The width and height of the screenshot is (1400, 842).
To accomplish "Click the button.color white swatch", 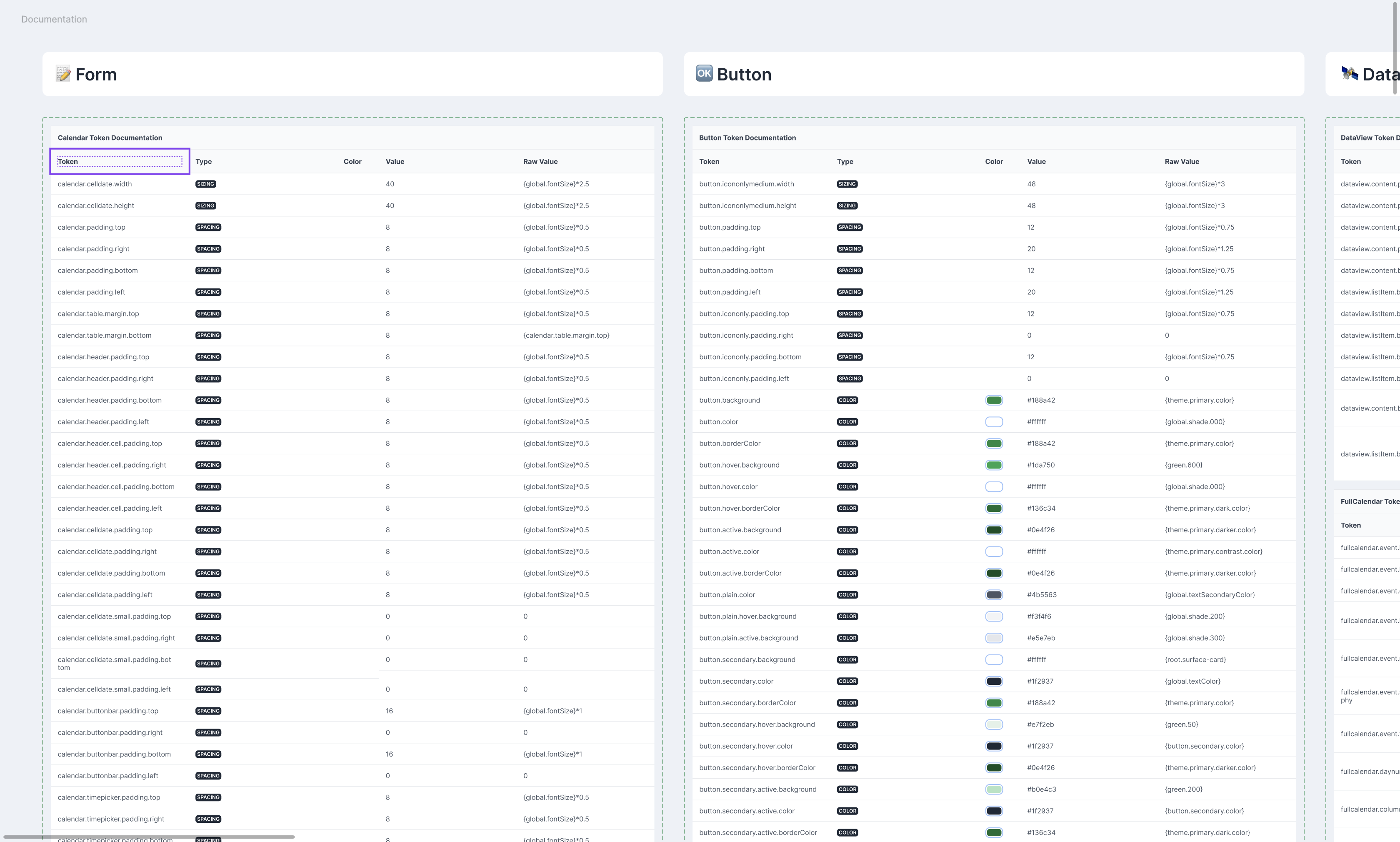I will tap(993, 422).
